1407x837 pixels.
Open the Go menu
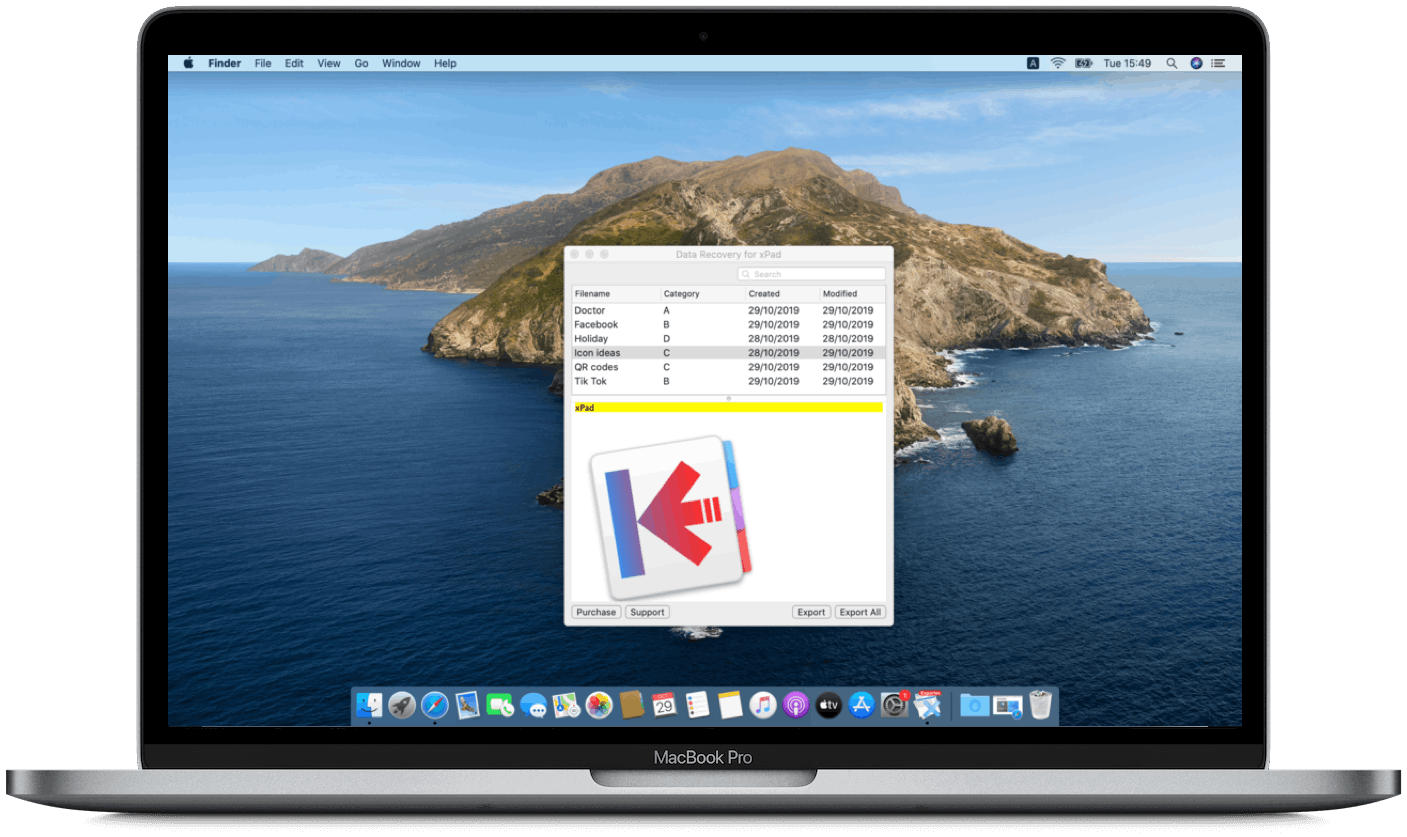click(x=361, y=63)
